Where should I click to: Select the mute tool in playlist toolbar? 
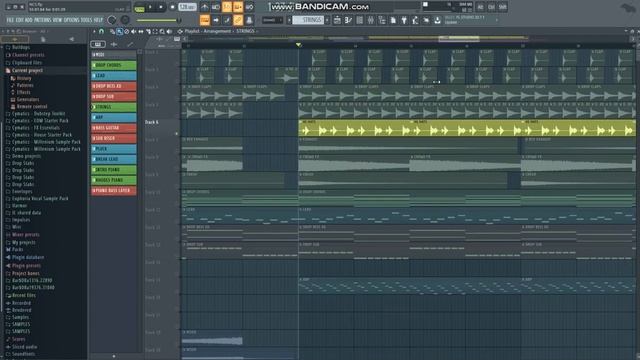pos(133,31)
